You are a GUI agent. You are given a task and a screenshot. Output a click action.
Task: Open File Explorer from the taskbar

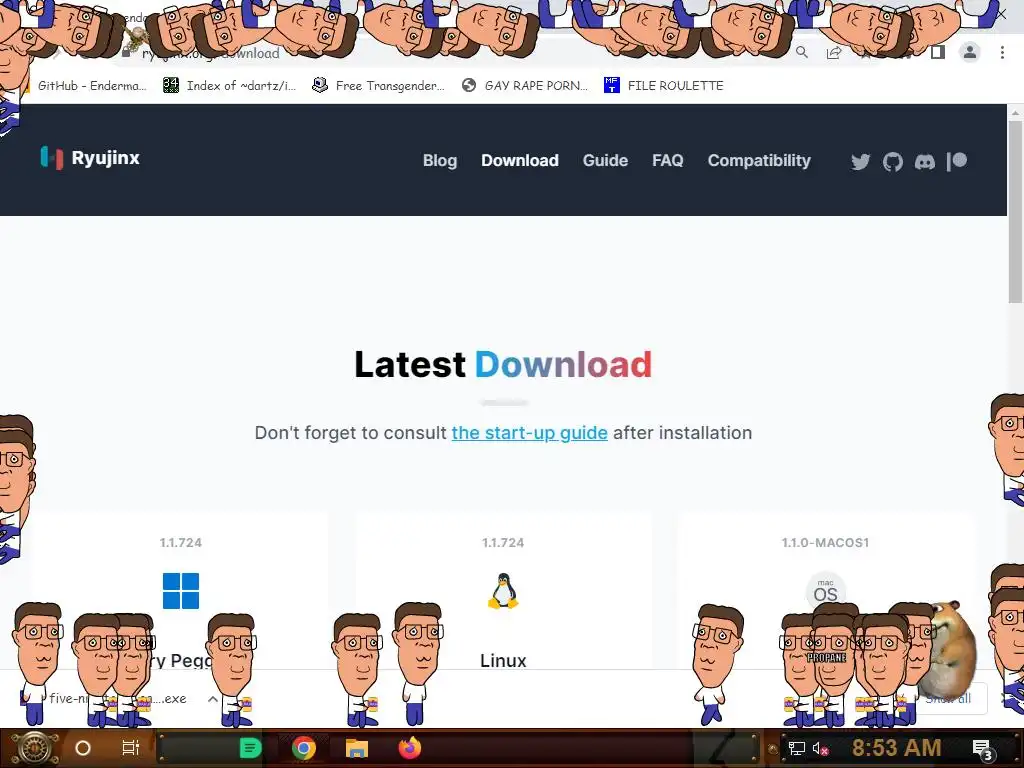tap(357, 748)
